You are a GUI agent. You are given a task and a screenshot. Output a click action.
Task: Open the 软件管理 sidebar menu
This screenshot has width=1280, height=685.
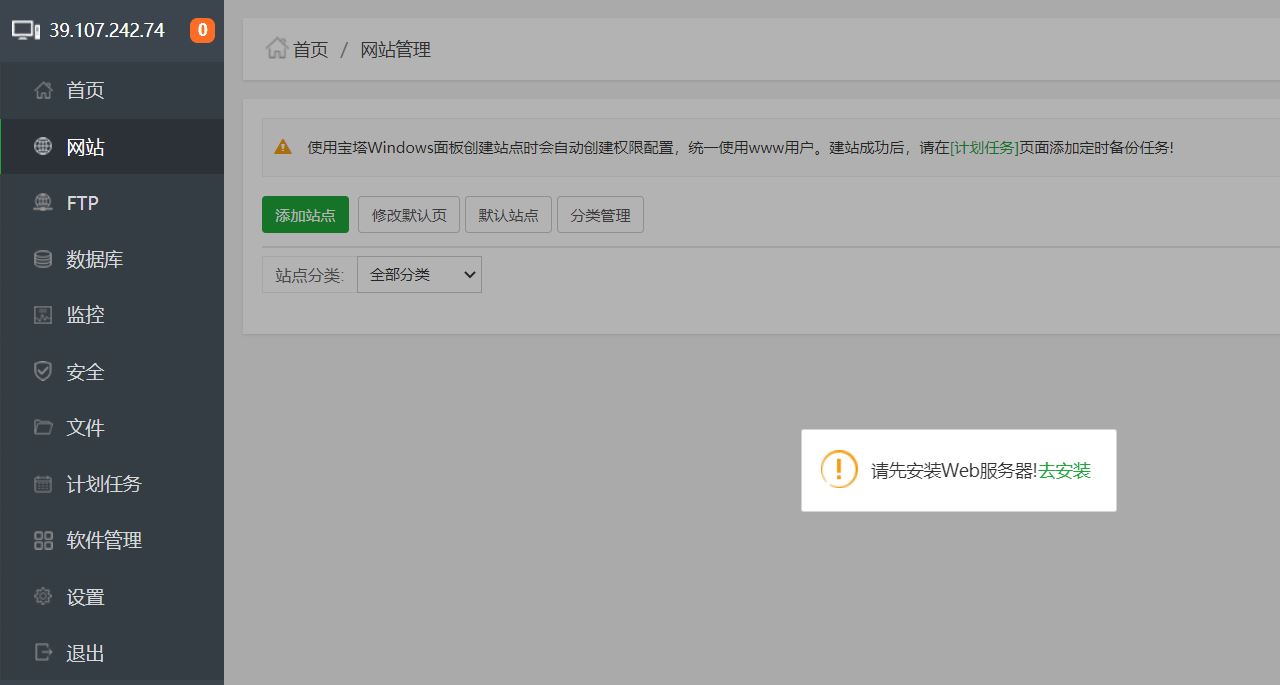(112, 540)
